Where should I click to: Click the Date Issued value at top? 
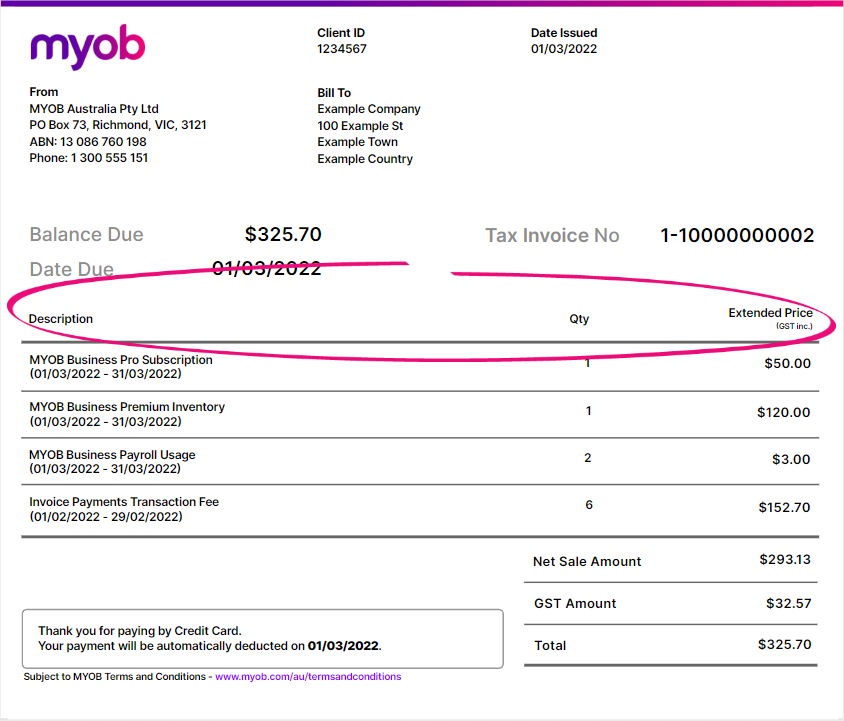click(x=564, y=49)
